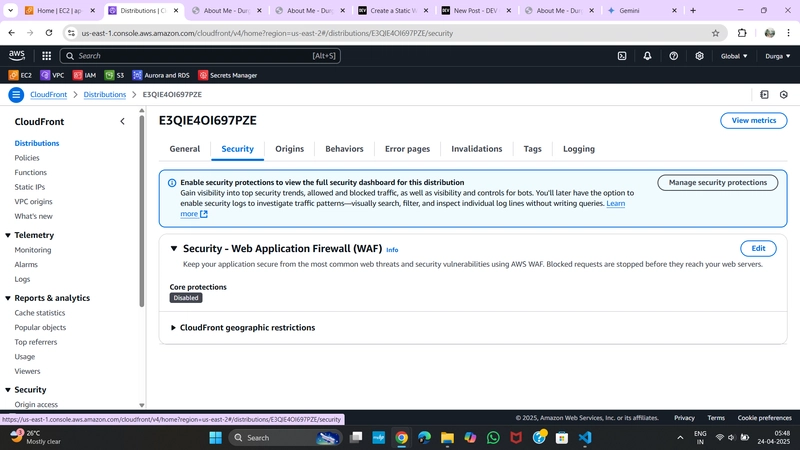Open a new browser tab
This screenshot has width=800, height=450.
[x=693, y=10]
